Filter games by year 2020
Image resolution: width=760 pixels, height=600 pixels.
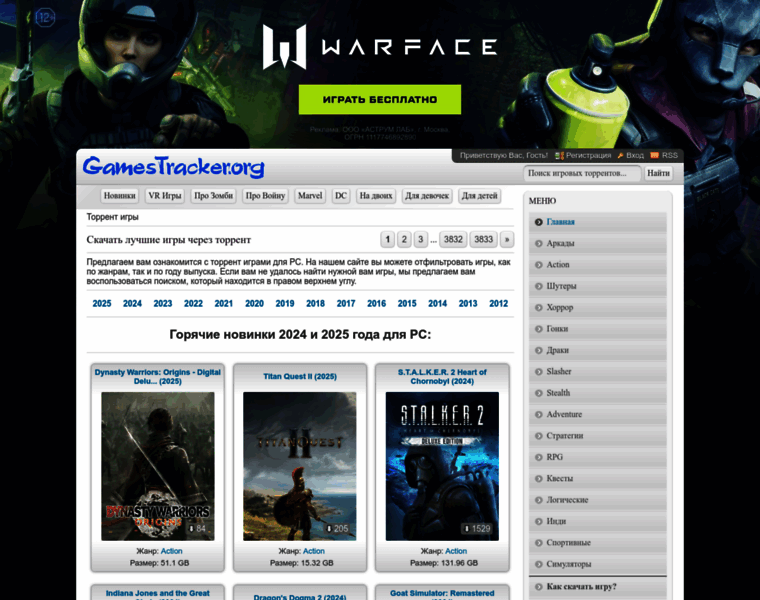pos(254,304)
